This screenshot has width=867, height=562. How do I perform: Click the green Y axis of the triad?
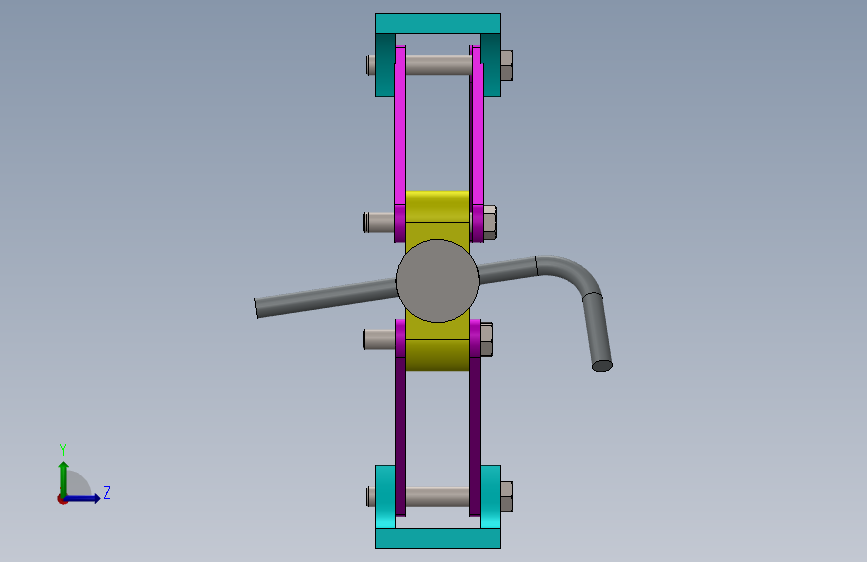pos(64,478)
